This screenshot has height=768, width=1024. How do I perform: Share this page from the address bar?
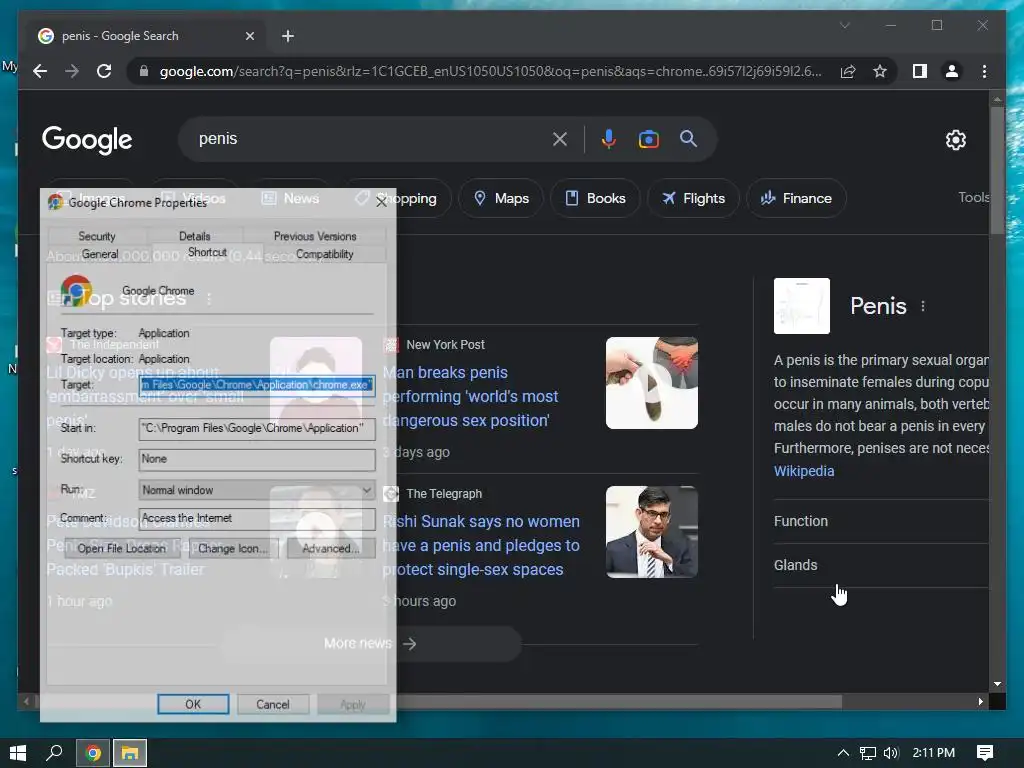click(x=848, y=71)
